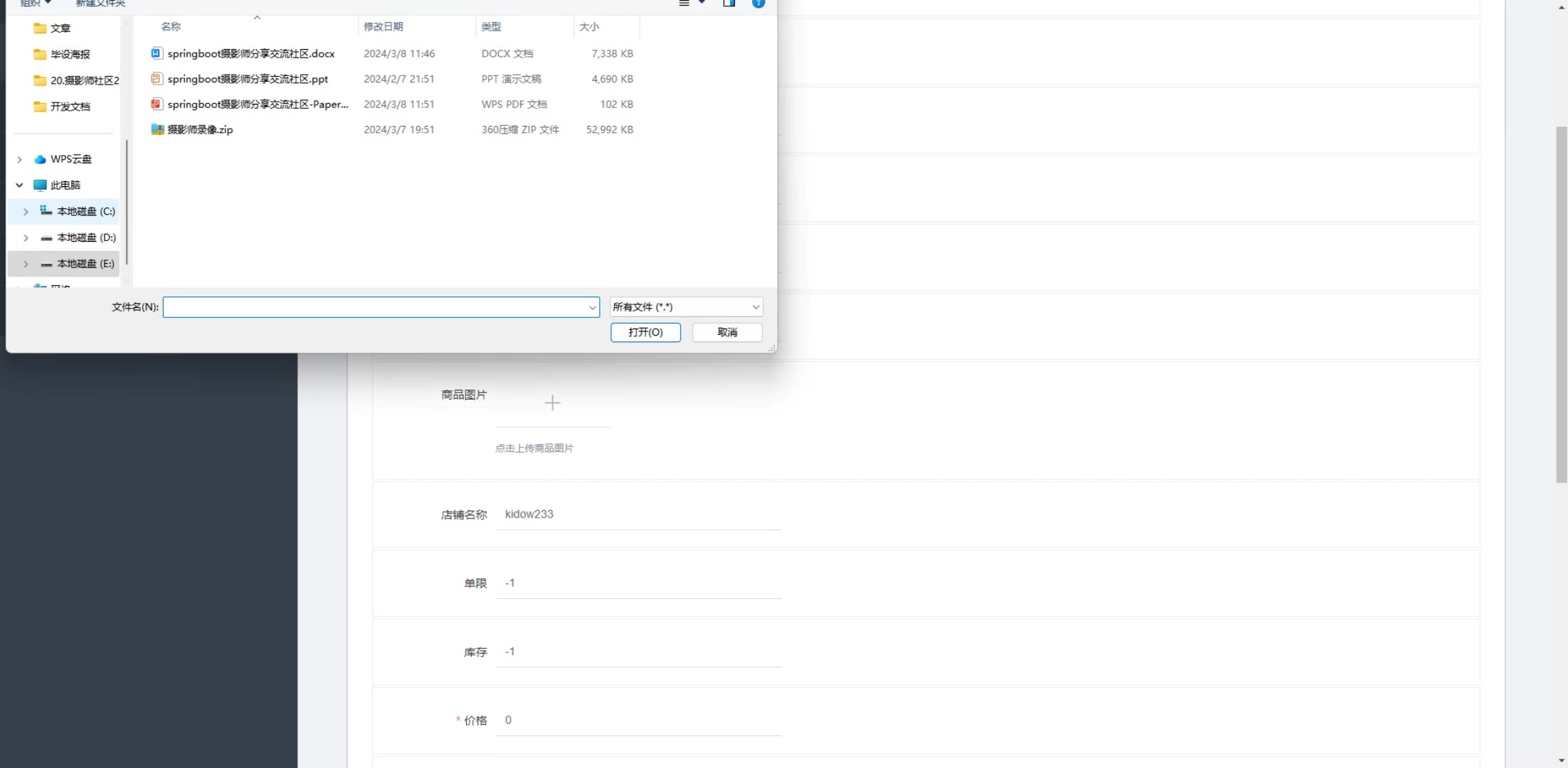Click the page vertical scrollbar thumb
Image resolution: width=1568 pixels, height=768 pixels.
(1561, 306)
